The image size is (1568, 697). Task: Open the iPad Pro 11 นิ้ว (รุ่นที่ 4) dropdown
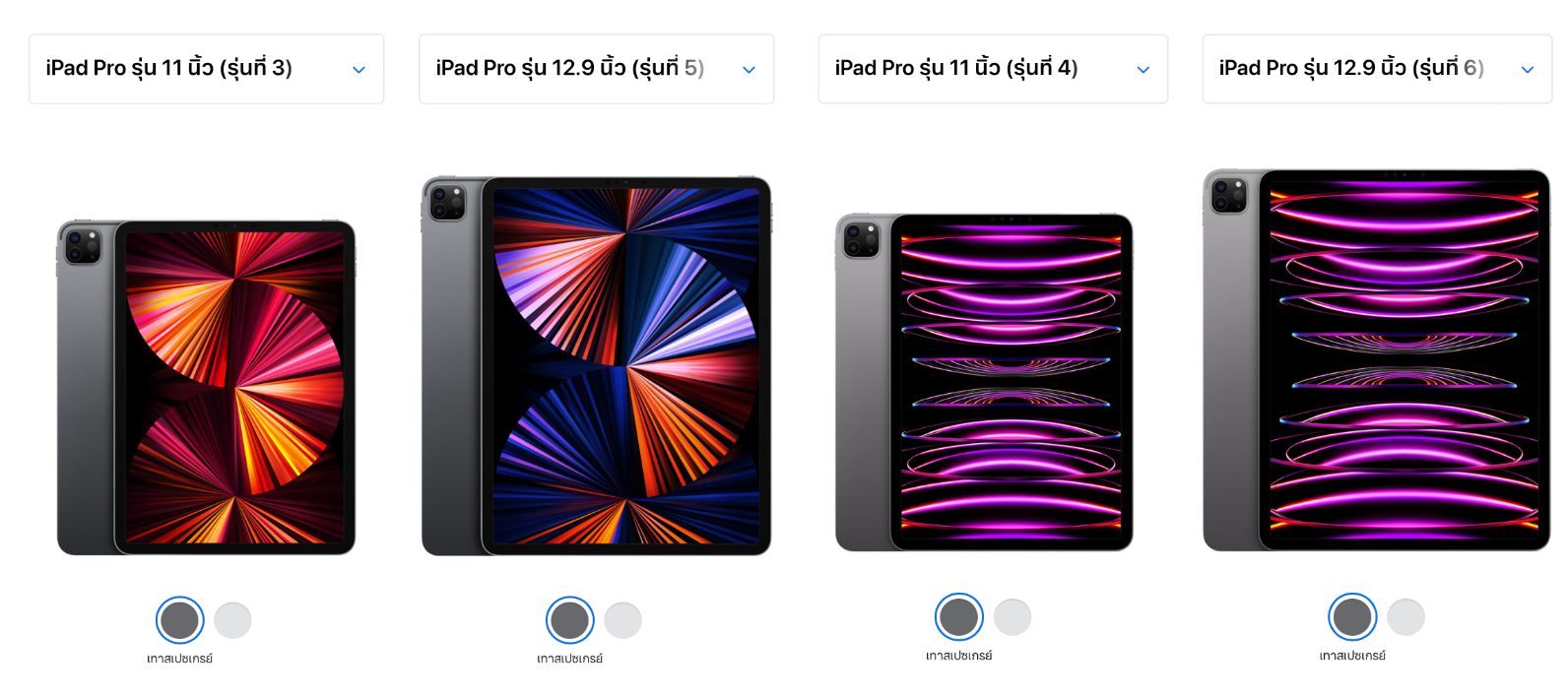993,69
